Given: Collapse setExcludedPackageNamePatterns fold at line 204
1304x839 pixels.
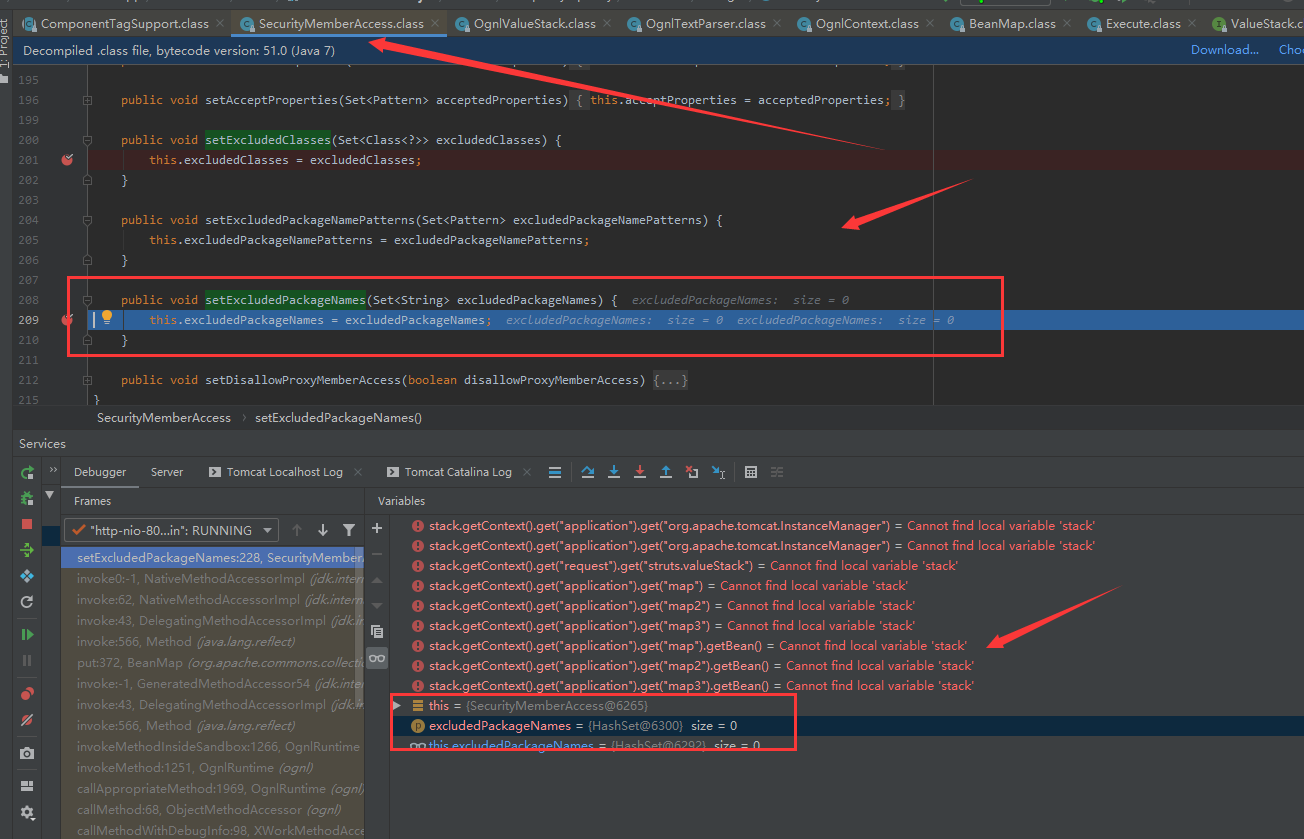Looking at the screenshot, I should pyautogui.click(x=88, y=220).
